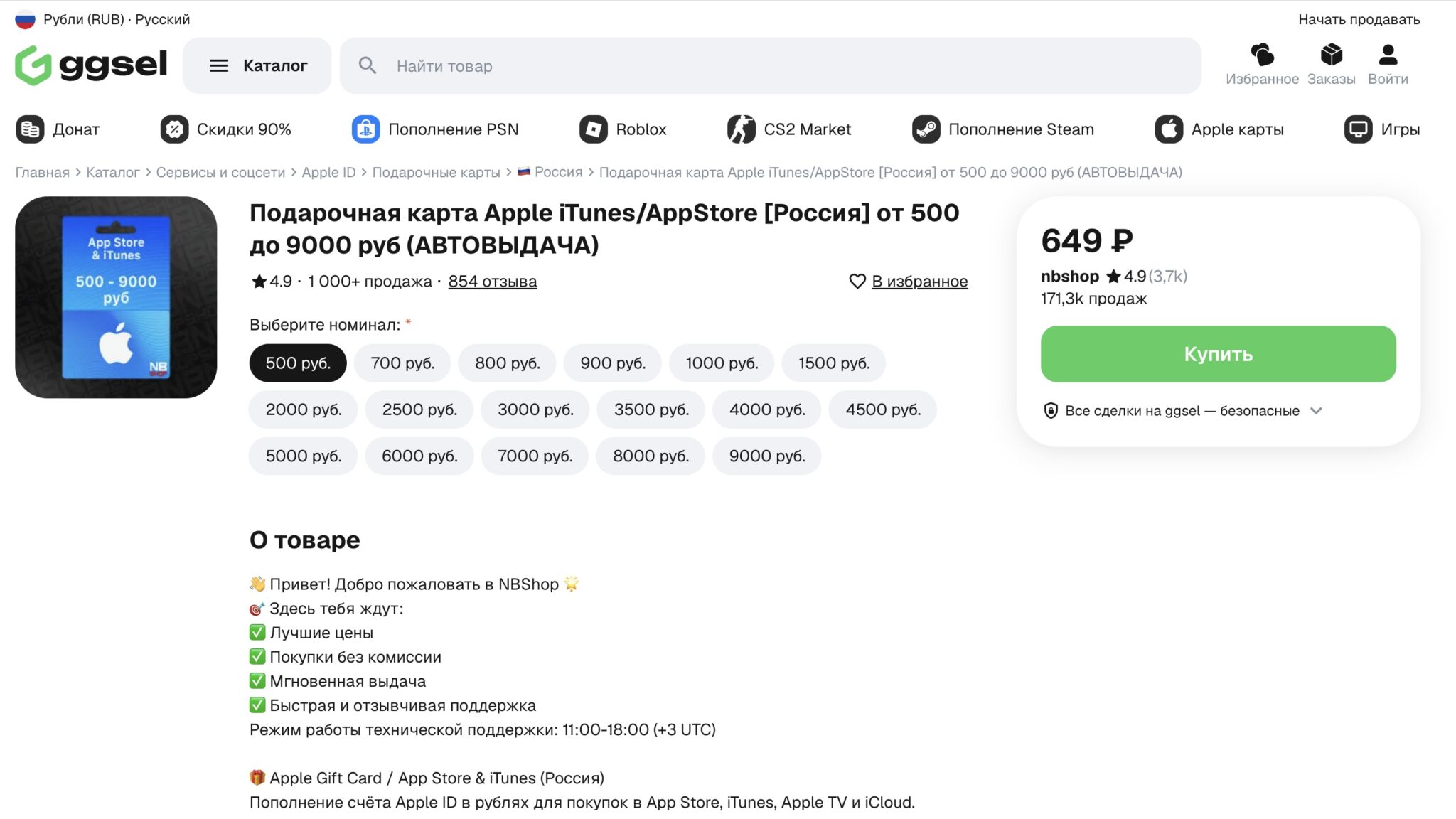This screenshot has height=819, width=1456.
Task: Go to Главная breadcrumb
Action: pyautogui.click(x=43, y=172)
